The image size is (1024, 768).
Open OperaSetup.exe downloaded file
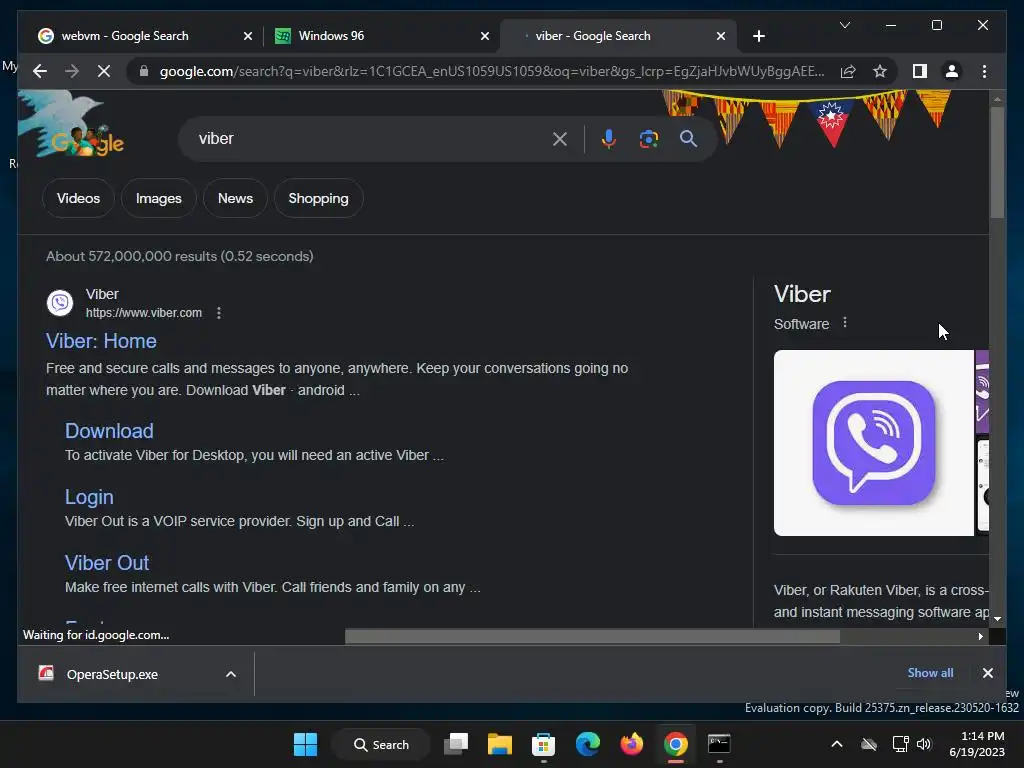pos(112,674)
